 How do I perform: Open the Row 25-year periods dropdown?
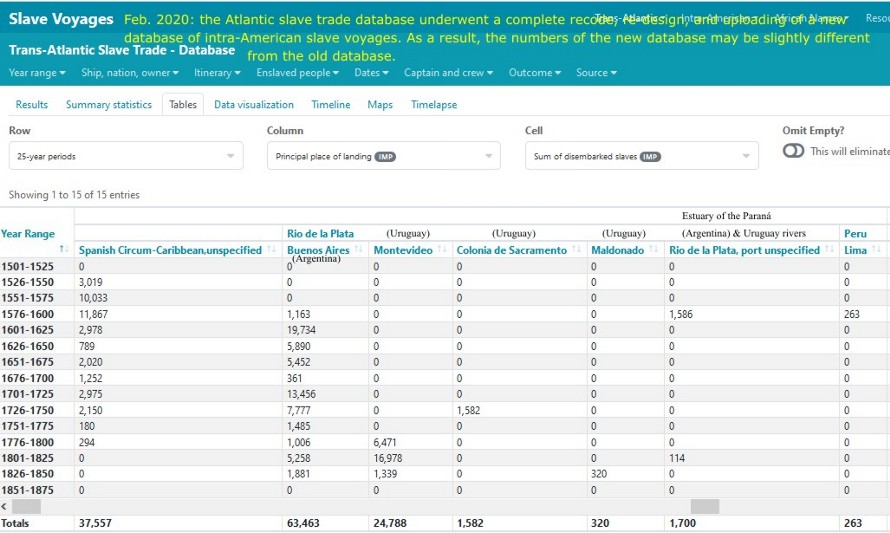[125, 156]
